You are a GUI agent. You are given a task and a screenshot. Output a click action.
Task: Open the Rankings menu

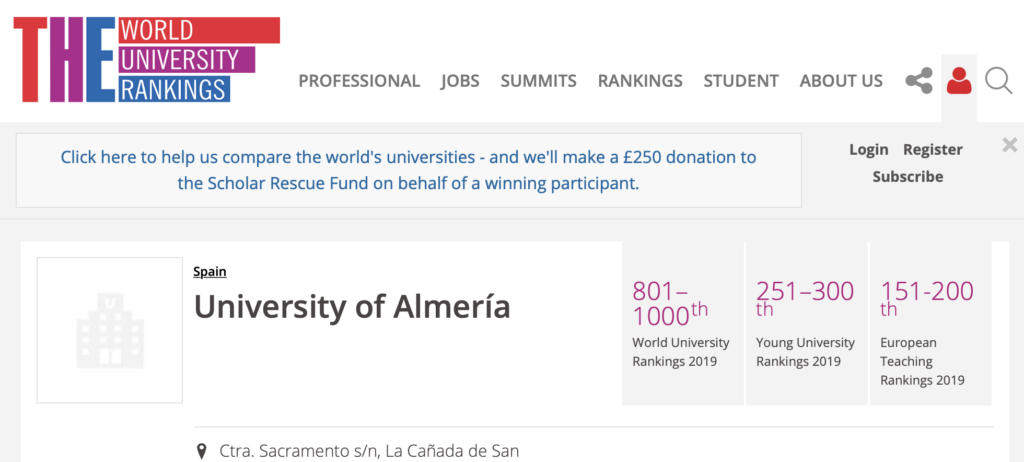[x=640, y=81]
